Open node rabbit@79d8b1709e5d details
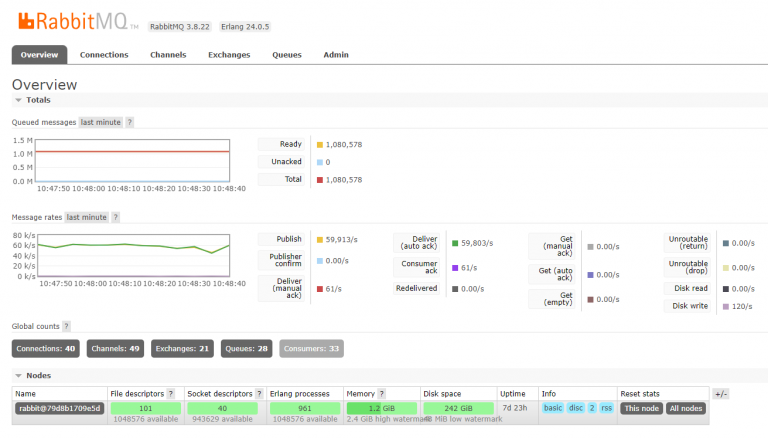768x438 pixels. pos(59,408)
